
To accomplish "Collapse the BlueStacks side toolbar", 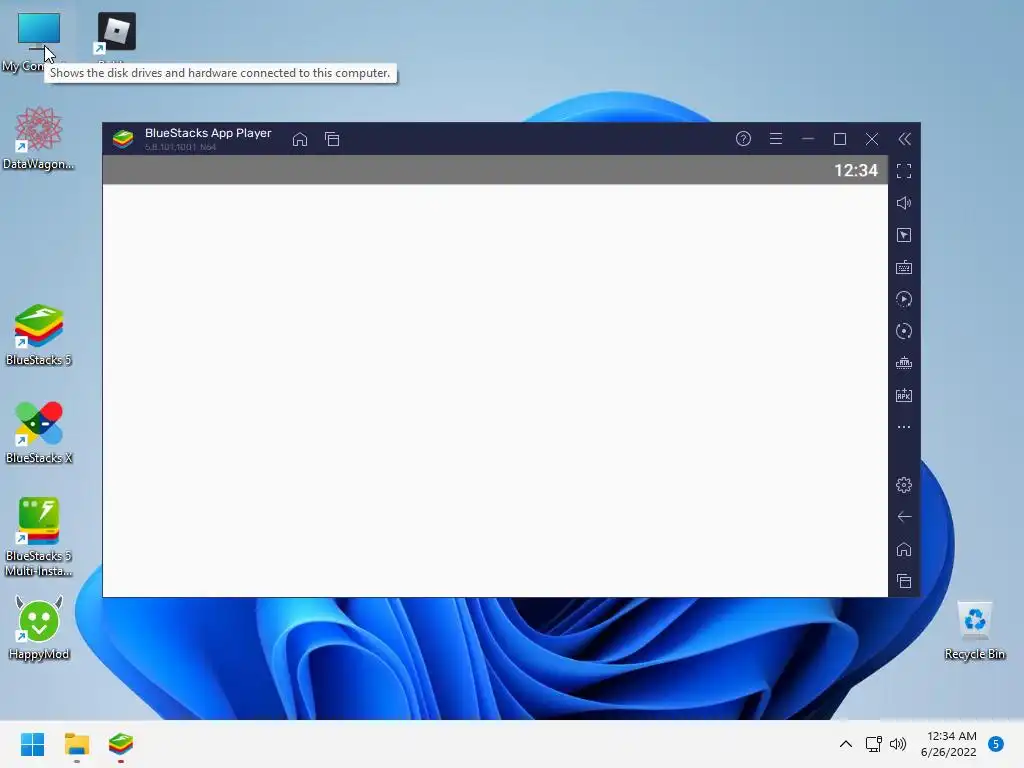I will [x=904, y=139].
